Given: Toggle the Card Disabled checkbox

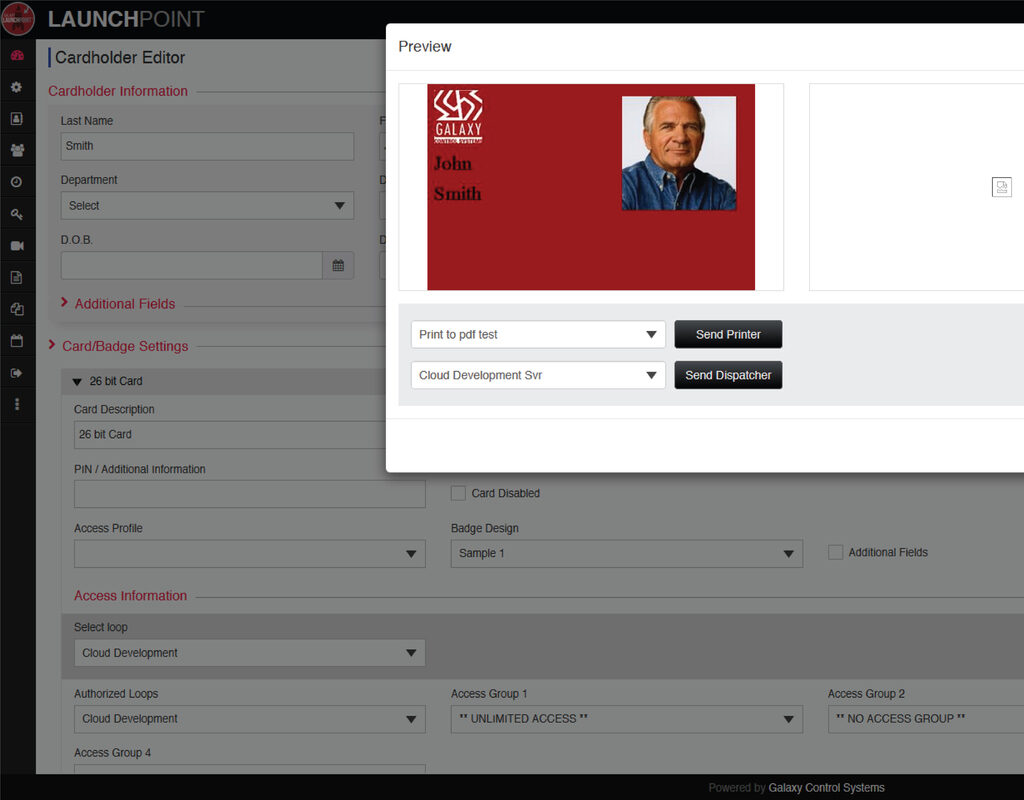Looking at the screenshot, I should point(458,493).
